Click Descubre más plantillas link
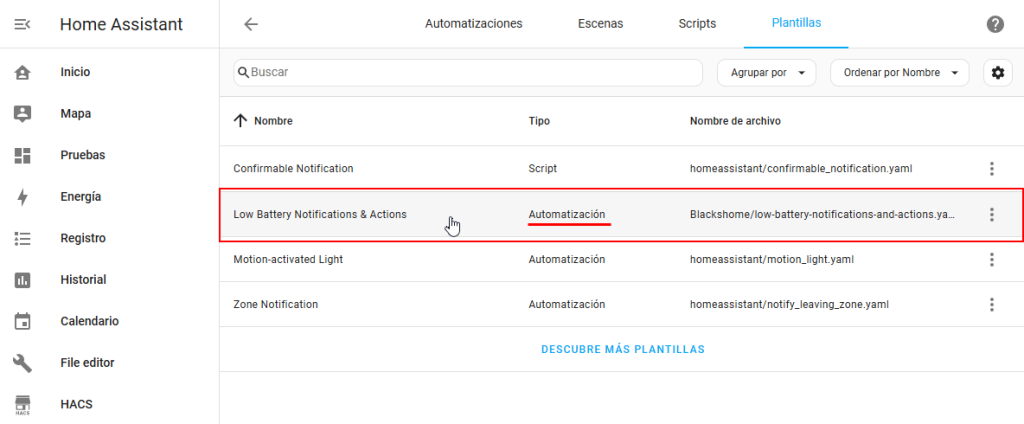This screenshot has height=424, width=1024. (x=622, y=350)
